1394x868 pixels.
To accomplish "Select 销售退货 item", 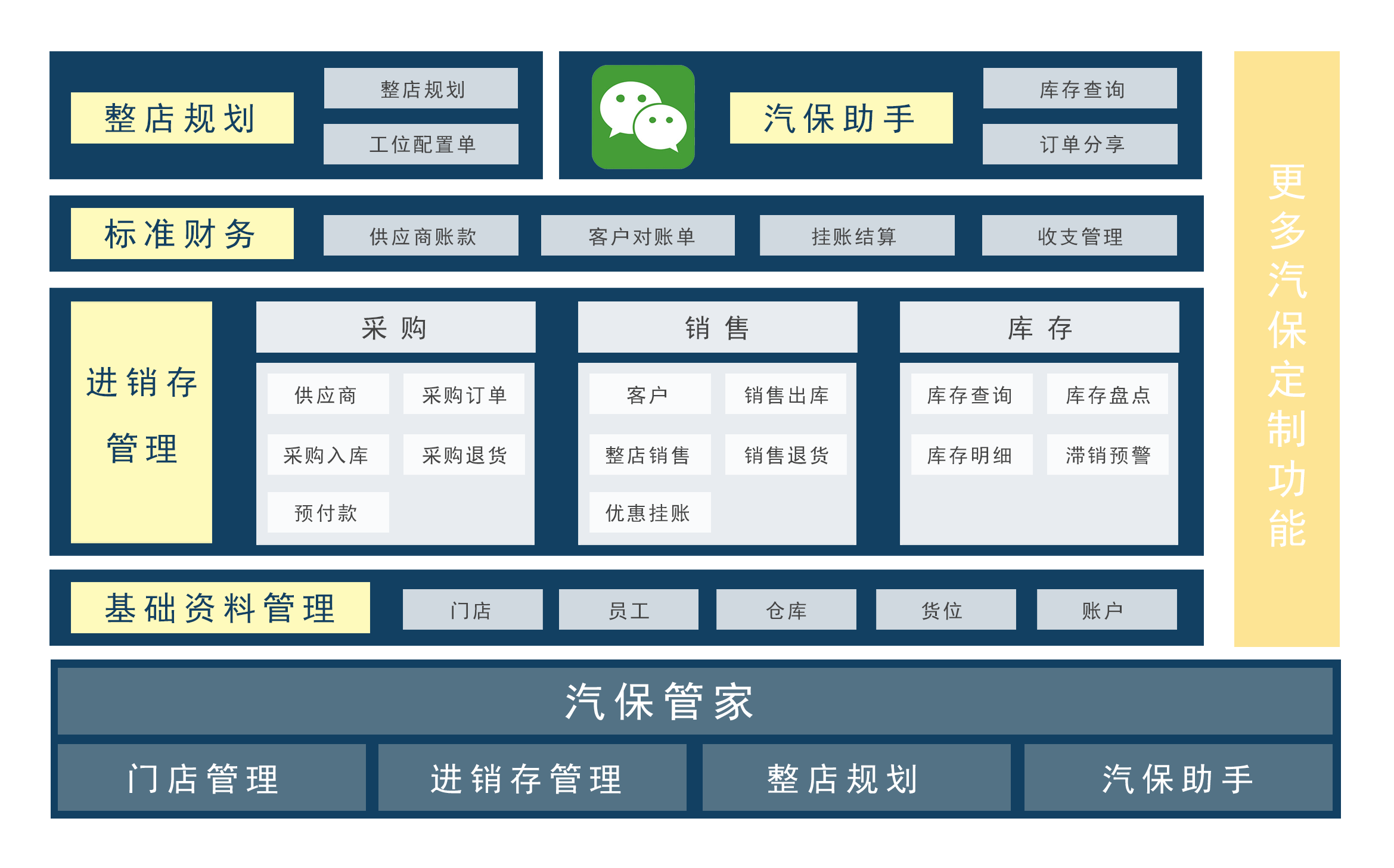I will coord(786,455).
